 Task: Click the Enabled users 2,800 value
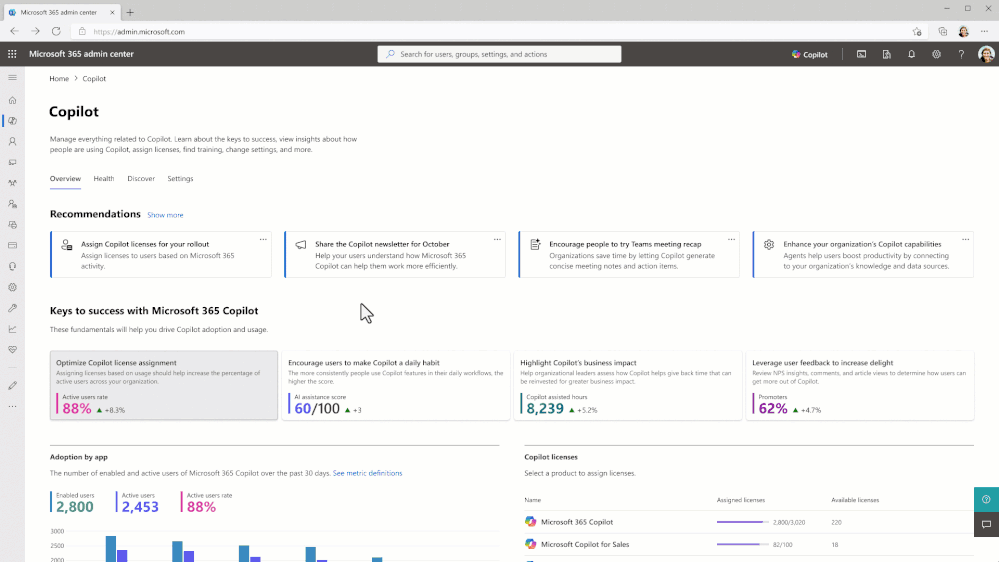click(75, 507)
